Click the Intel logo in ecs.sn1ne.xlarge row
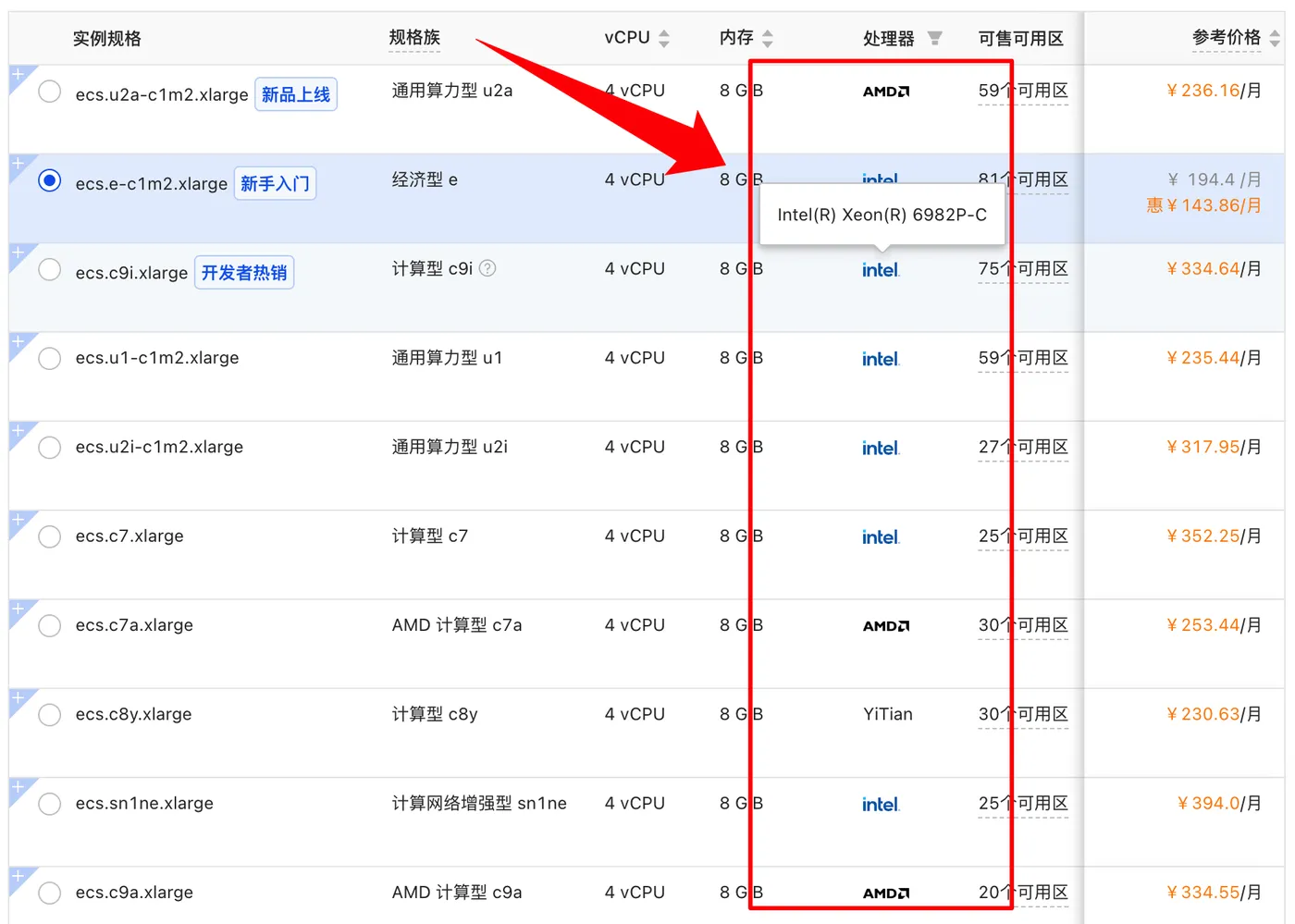Screen dimensions: 1295x924 881,805
